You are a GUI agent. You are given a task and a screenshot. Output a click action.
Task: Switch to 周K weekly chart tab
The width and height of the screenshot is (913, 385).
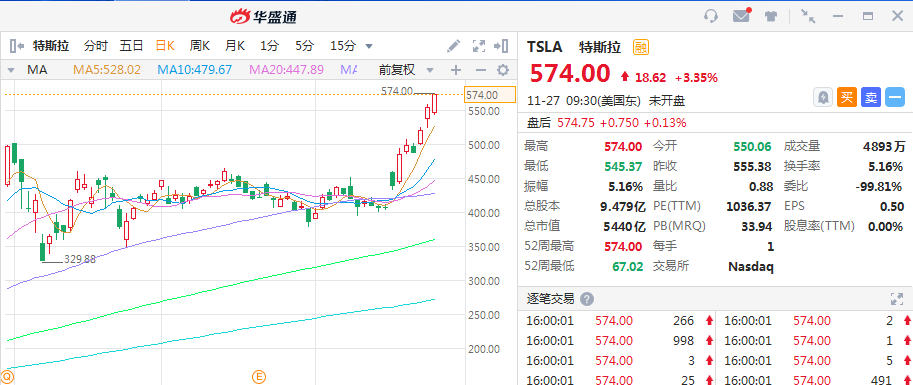[200, 46]
